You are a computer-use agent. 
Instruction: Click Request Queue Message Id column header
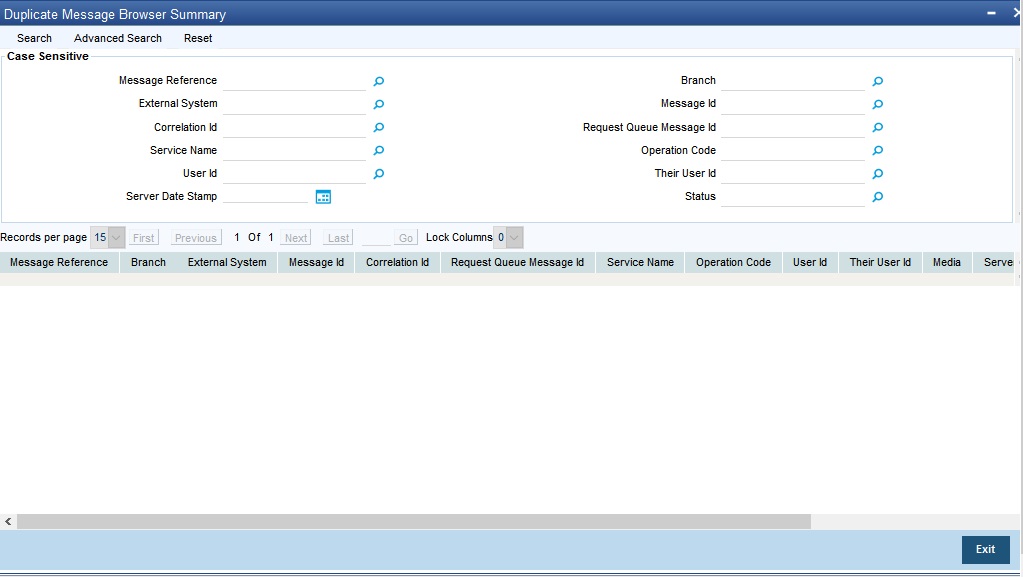click(517, 262)
